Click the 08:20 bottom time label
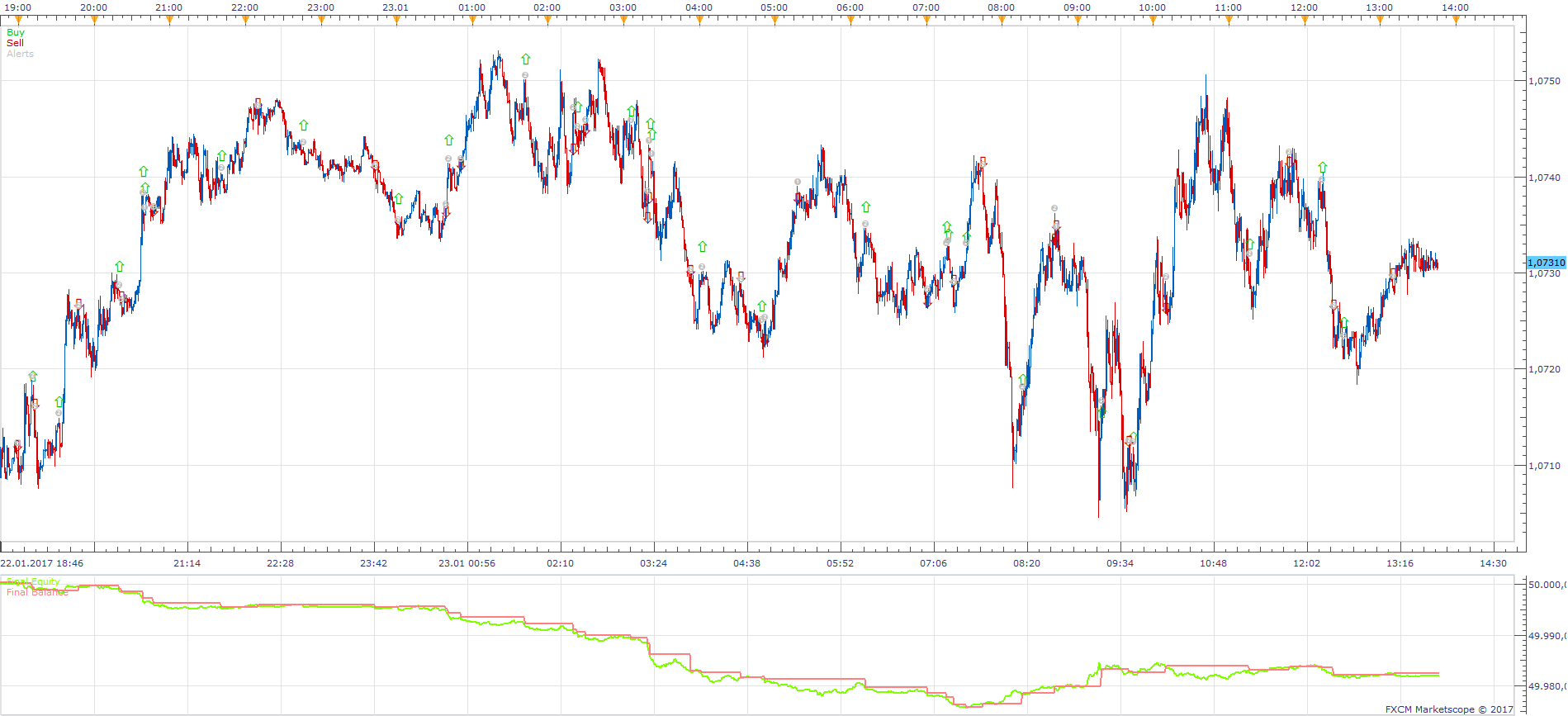 (x=1027, y=563)
